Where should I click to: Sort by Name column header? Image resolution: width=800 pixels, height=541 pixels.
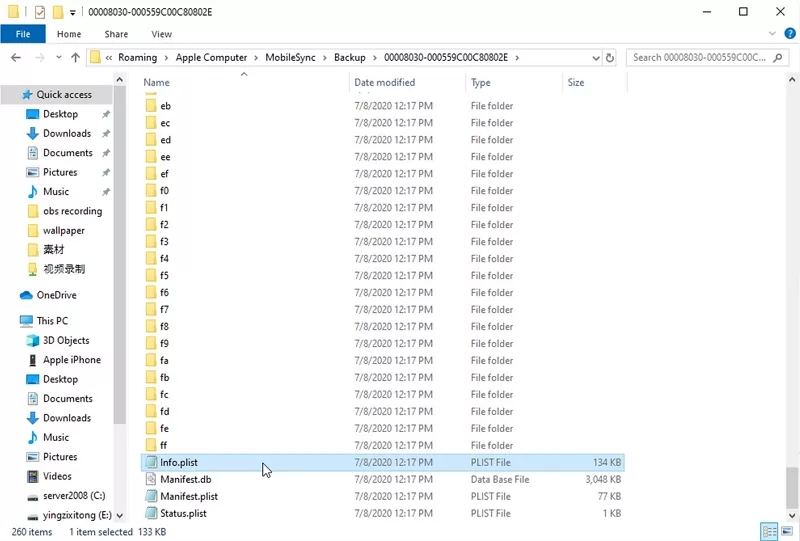coord(244,83)
